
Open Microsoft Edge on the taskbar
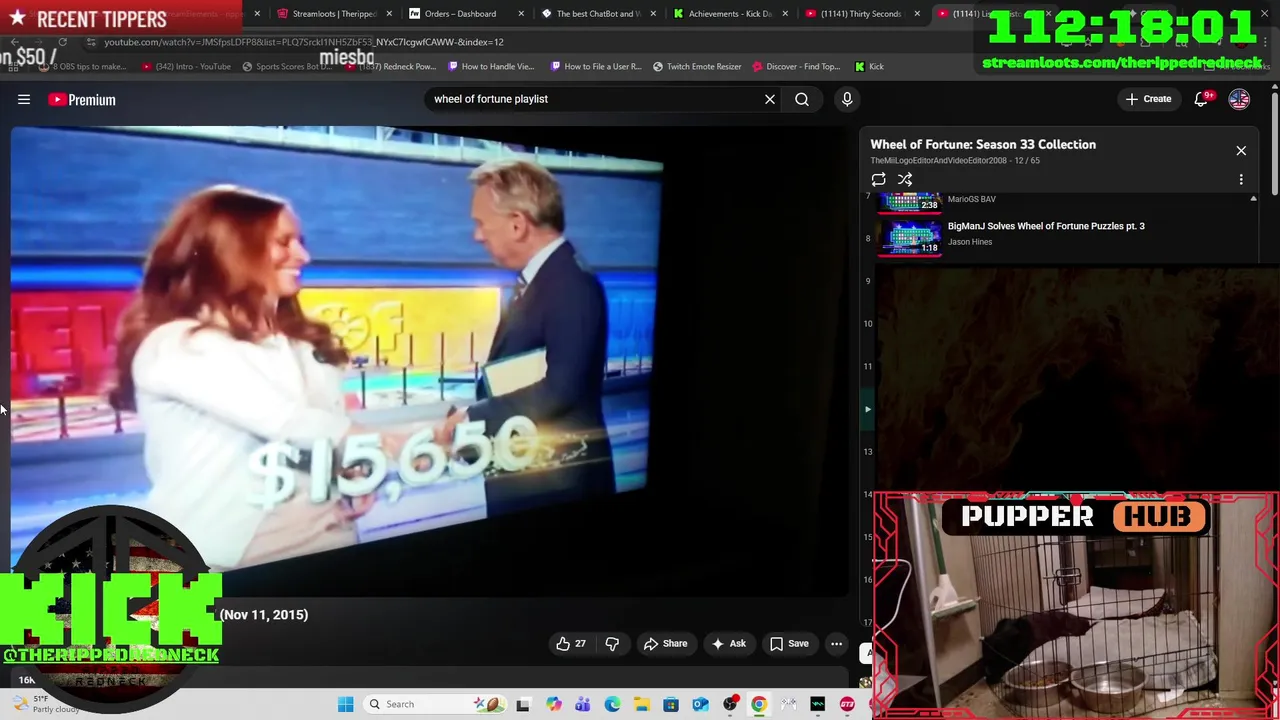pos(612,705)
